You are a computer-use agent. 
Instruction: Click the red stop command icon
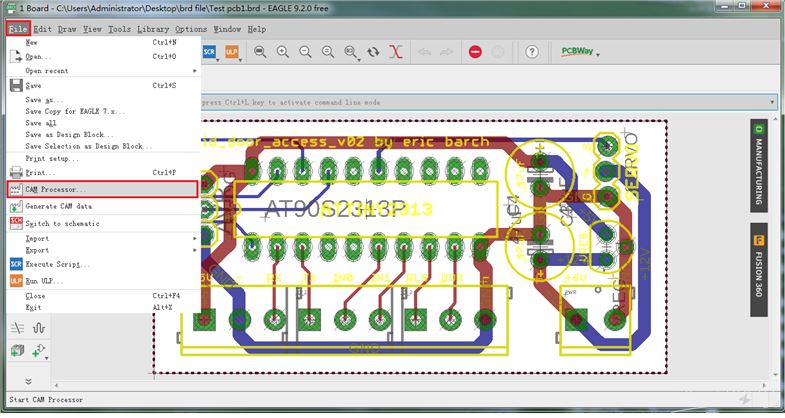pos(475,51)
